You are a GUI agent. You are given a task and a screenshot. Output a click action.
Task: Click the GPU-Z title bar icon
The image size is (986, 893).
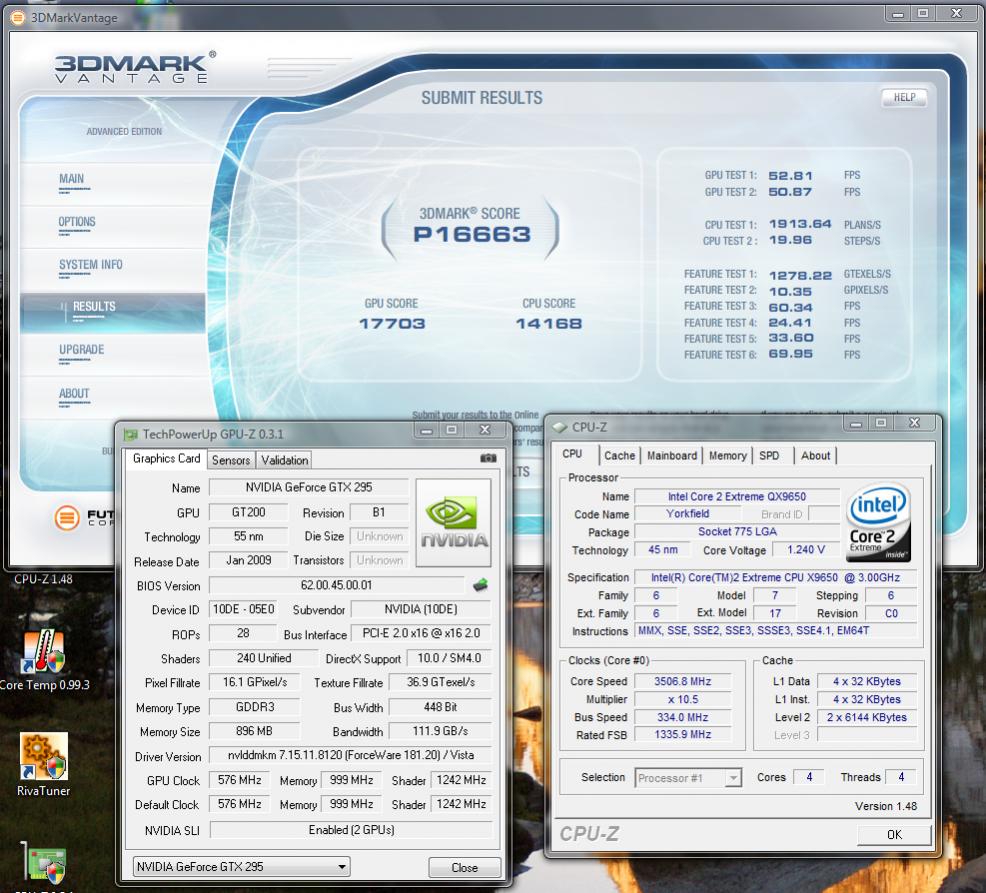pos(131,435)
